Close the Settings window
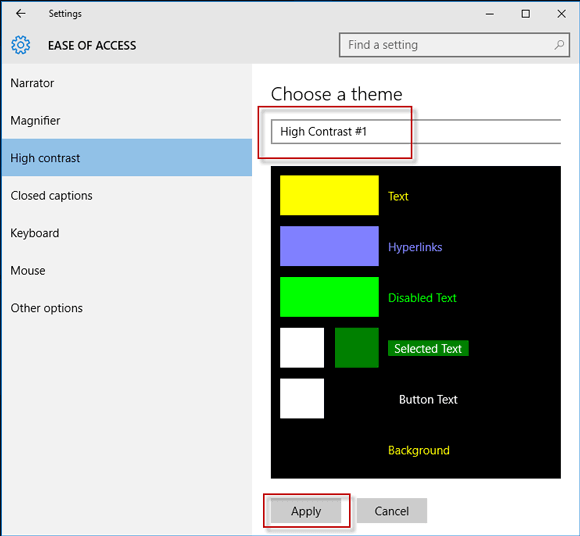Image resolution: width=580 pixels, height=536 pixels. coord(562,14)
